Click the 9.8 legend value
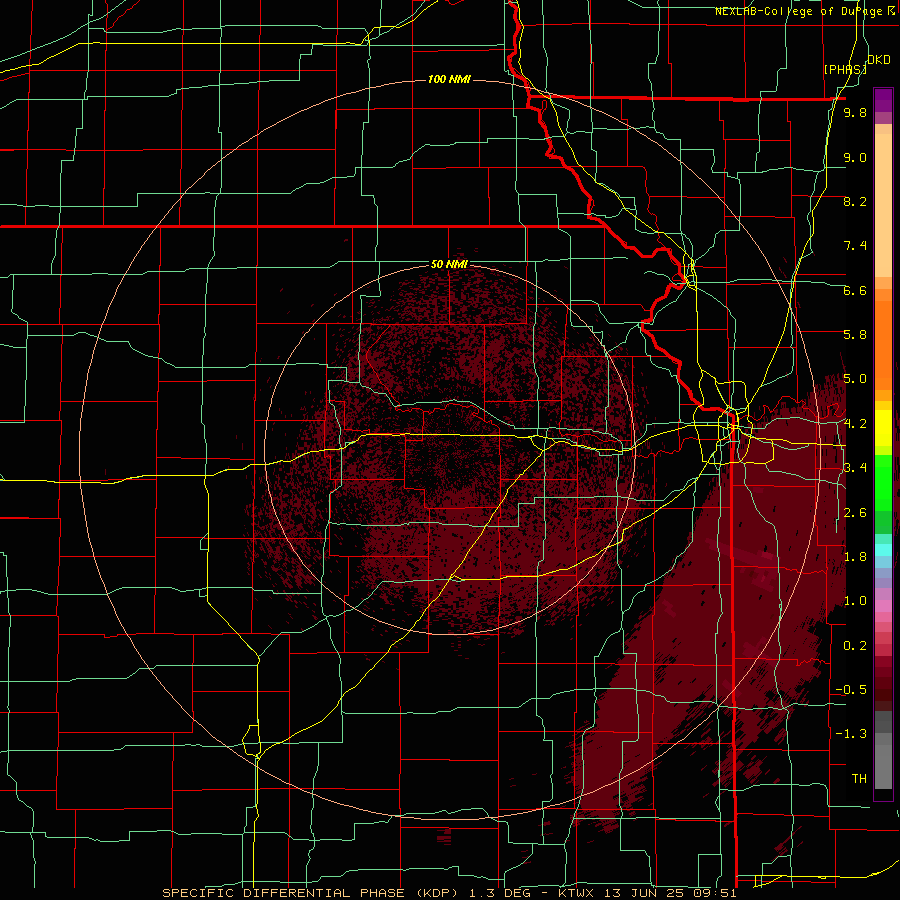Screen dimensions: 900x900 coord(855,113)
